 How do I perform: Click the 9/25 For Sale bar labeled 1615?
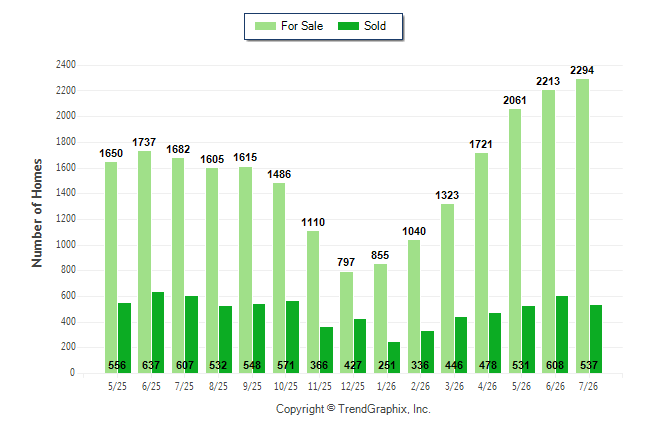click(246, 270)
